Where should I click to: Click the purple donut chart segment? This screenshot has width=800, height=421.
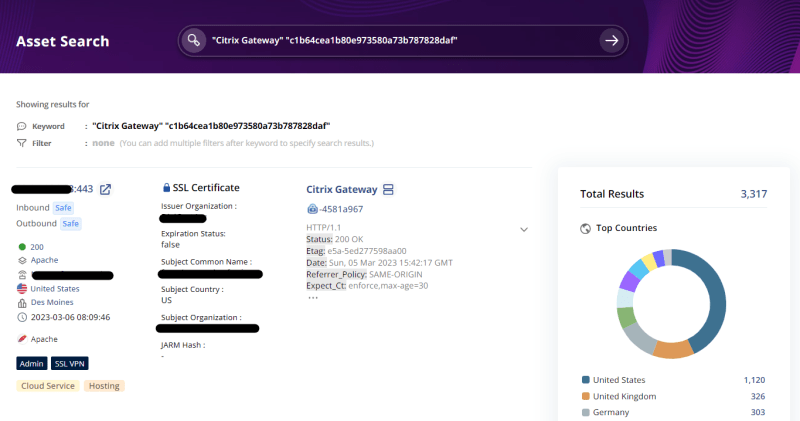(x=630, y=281)
